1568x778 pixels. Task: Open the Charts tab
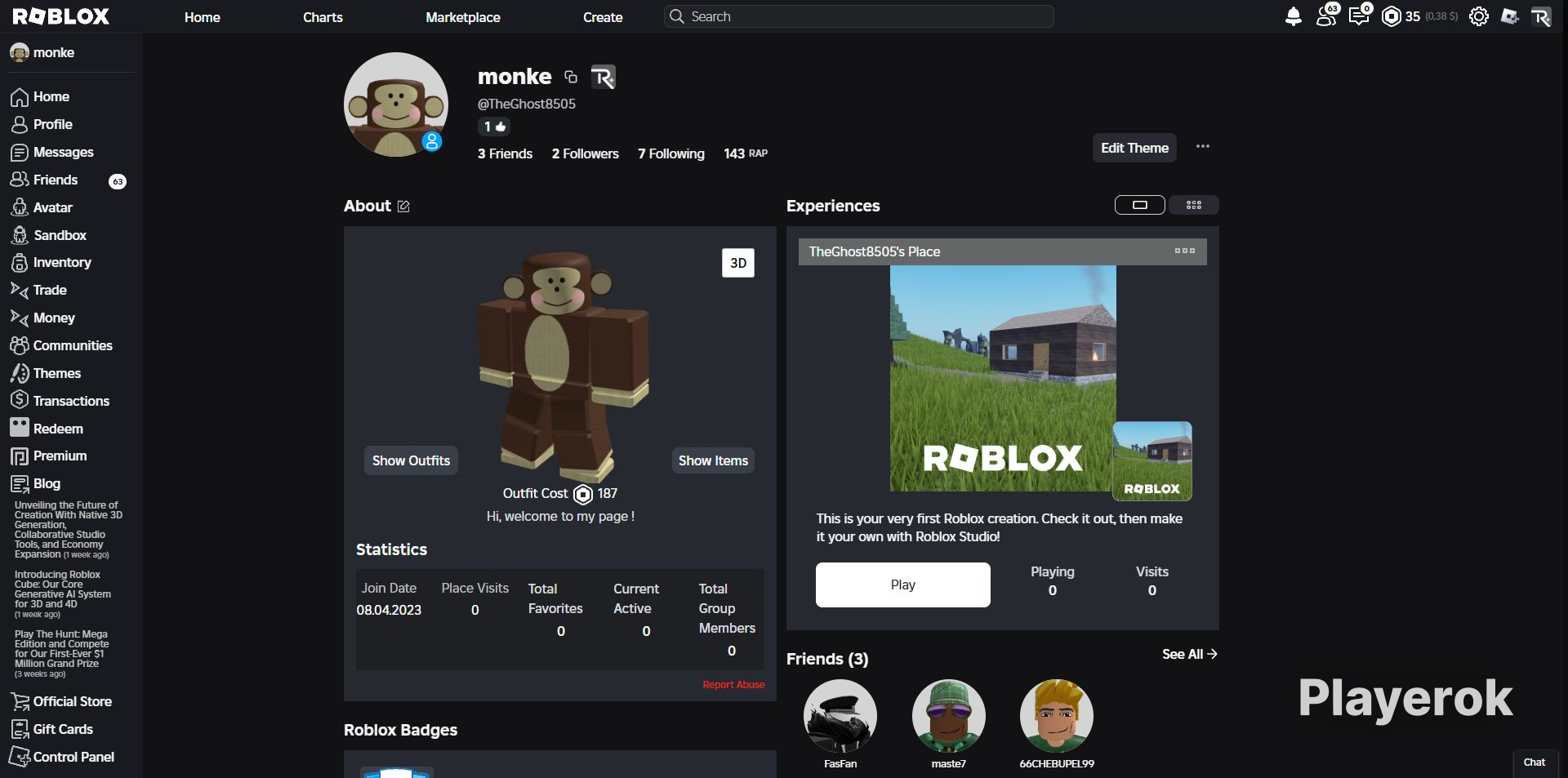pos(323,17)
